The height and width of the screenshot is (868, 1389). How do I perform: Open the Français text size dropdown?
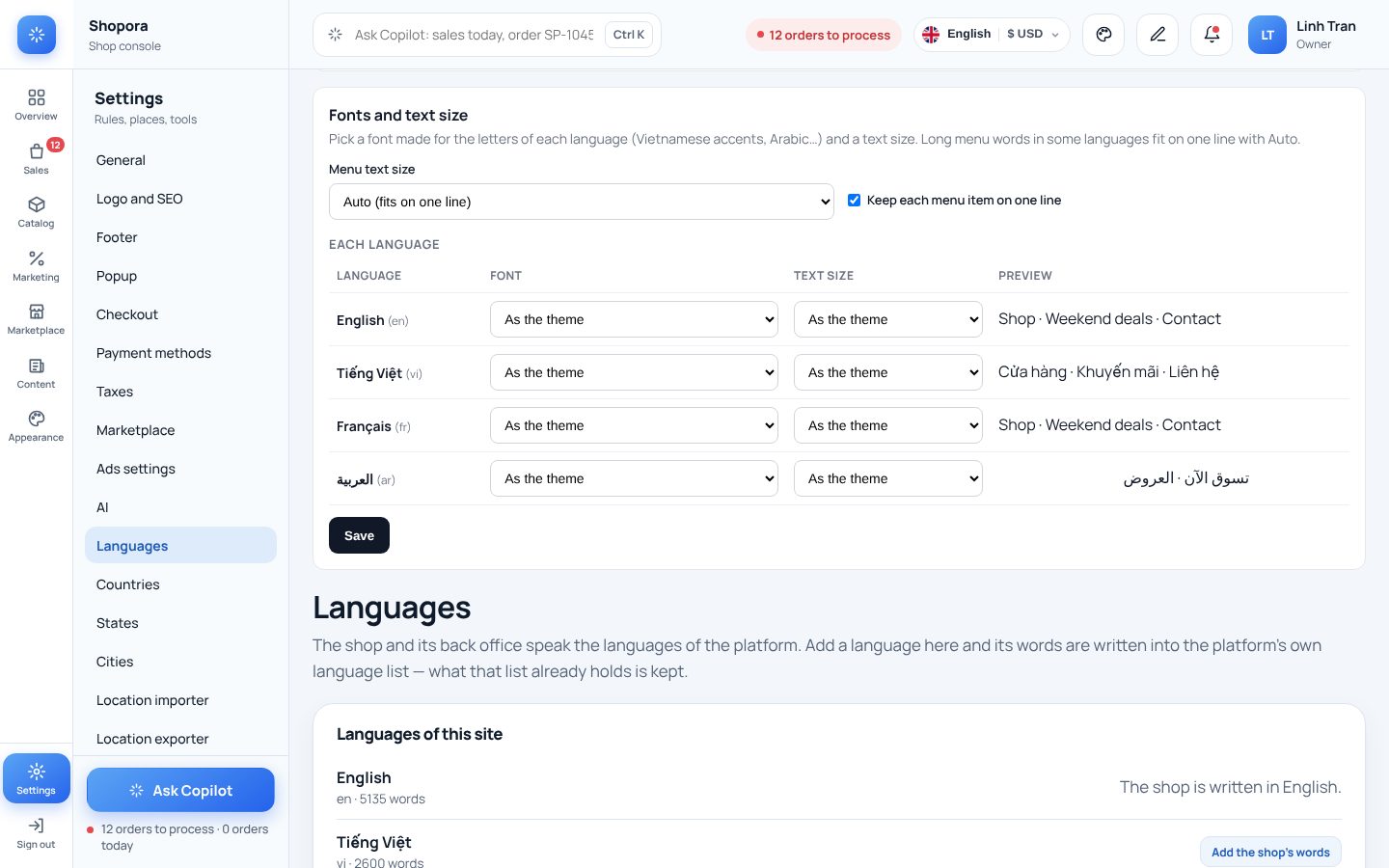888,425
